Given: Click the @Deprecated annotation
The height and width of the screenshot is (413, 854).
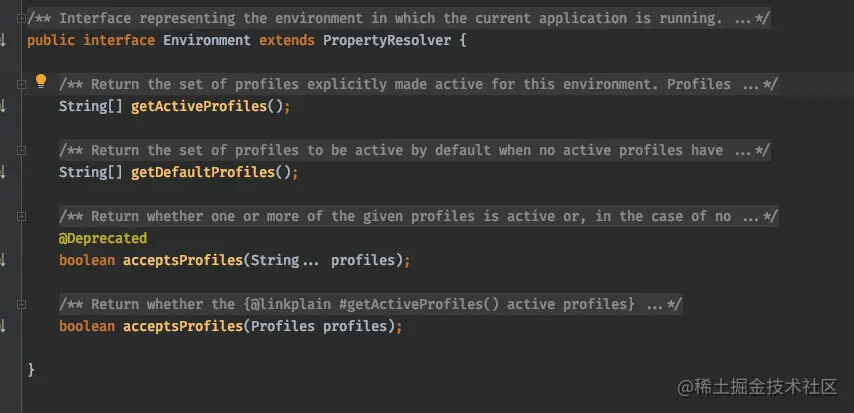Looking at the screenshot, I should [x=103, y=238].
